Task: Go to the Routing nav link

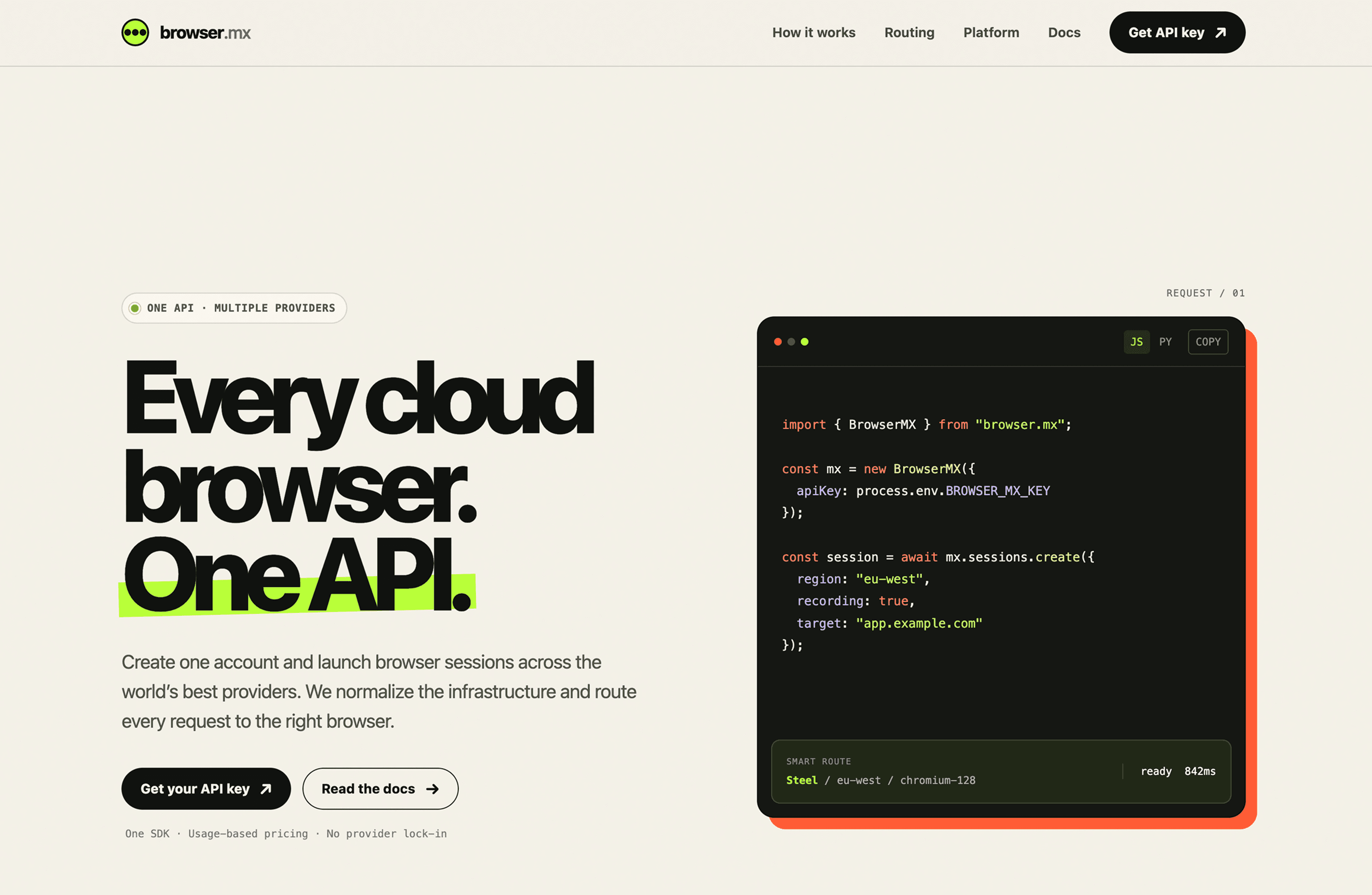Action: tap(909, 32)
